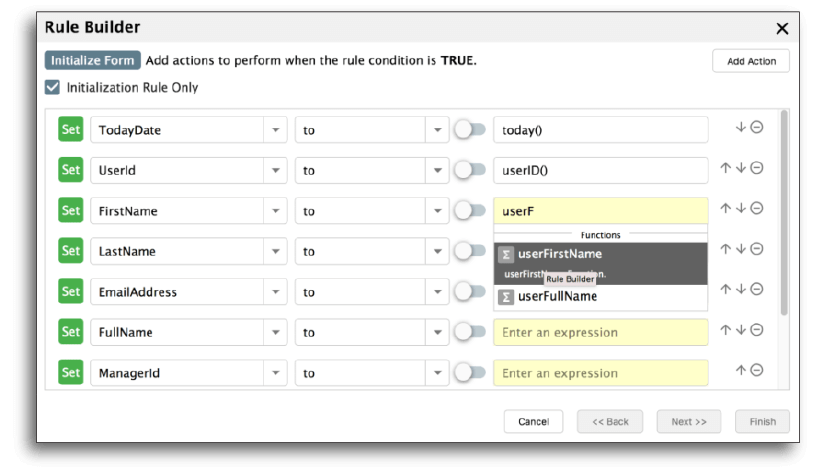This screenshot has width=816, height=469.
Task: Uncheck Initialization Rule Only checkbox
Action: coord(53,87)
